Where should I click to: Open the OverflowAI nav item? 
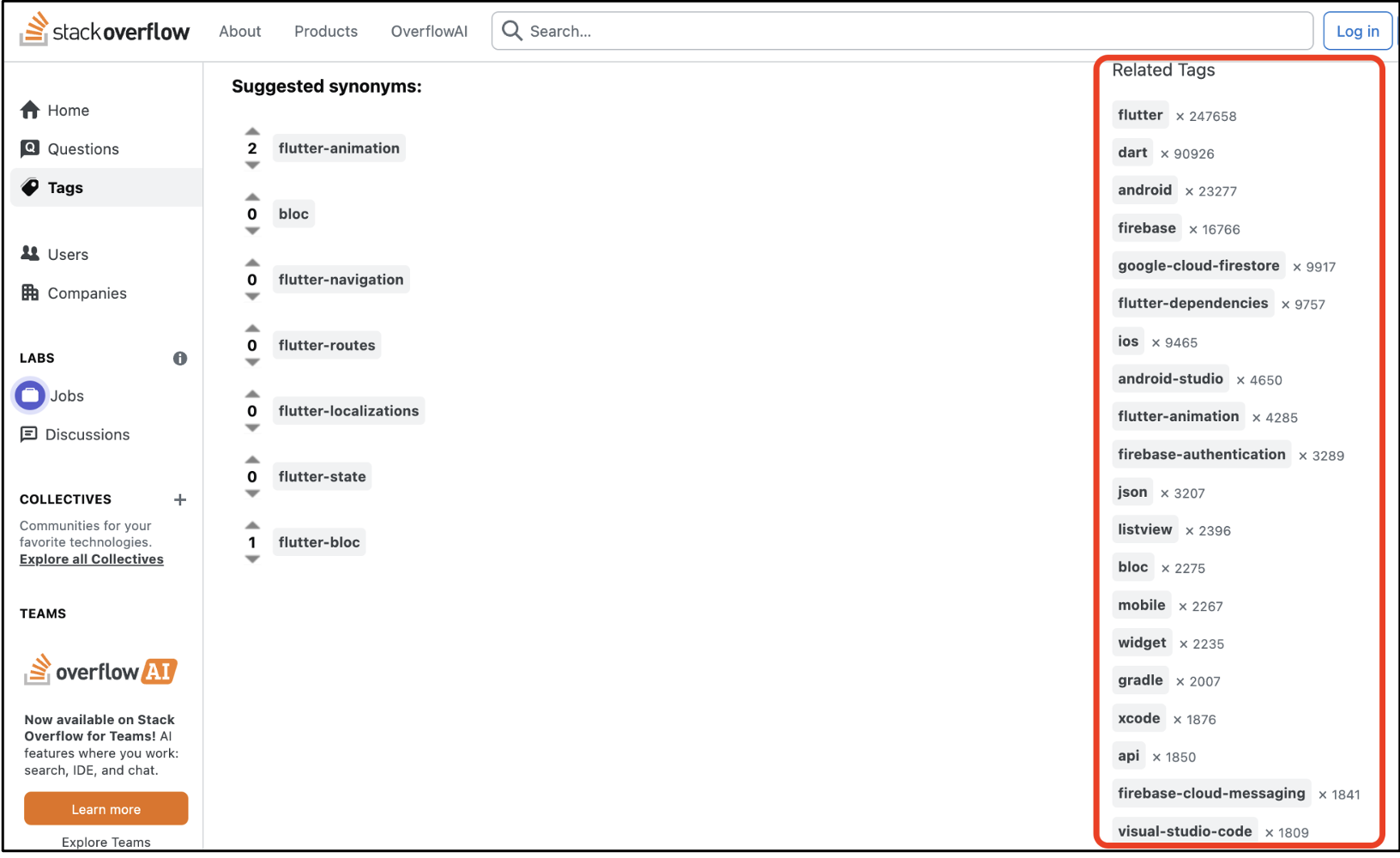coord(429,31)
